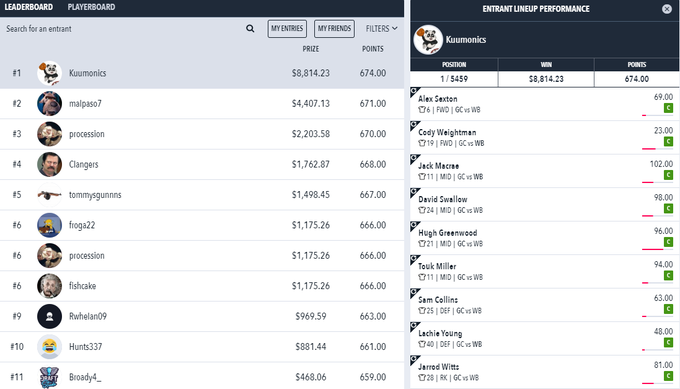Click corner tag icon on Jack Macrae card
Screen dimensions: 680x389
point(415,159)
